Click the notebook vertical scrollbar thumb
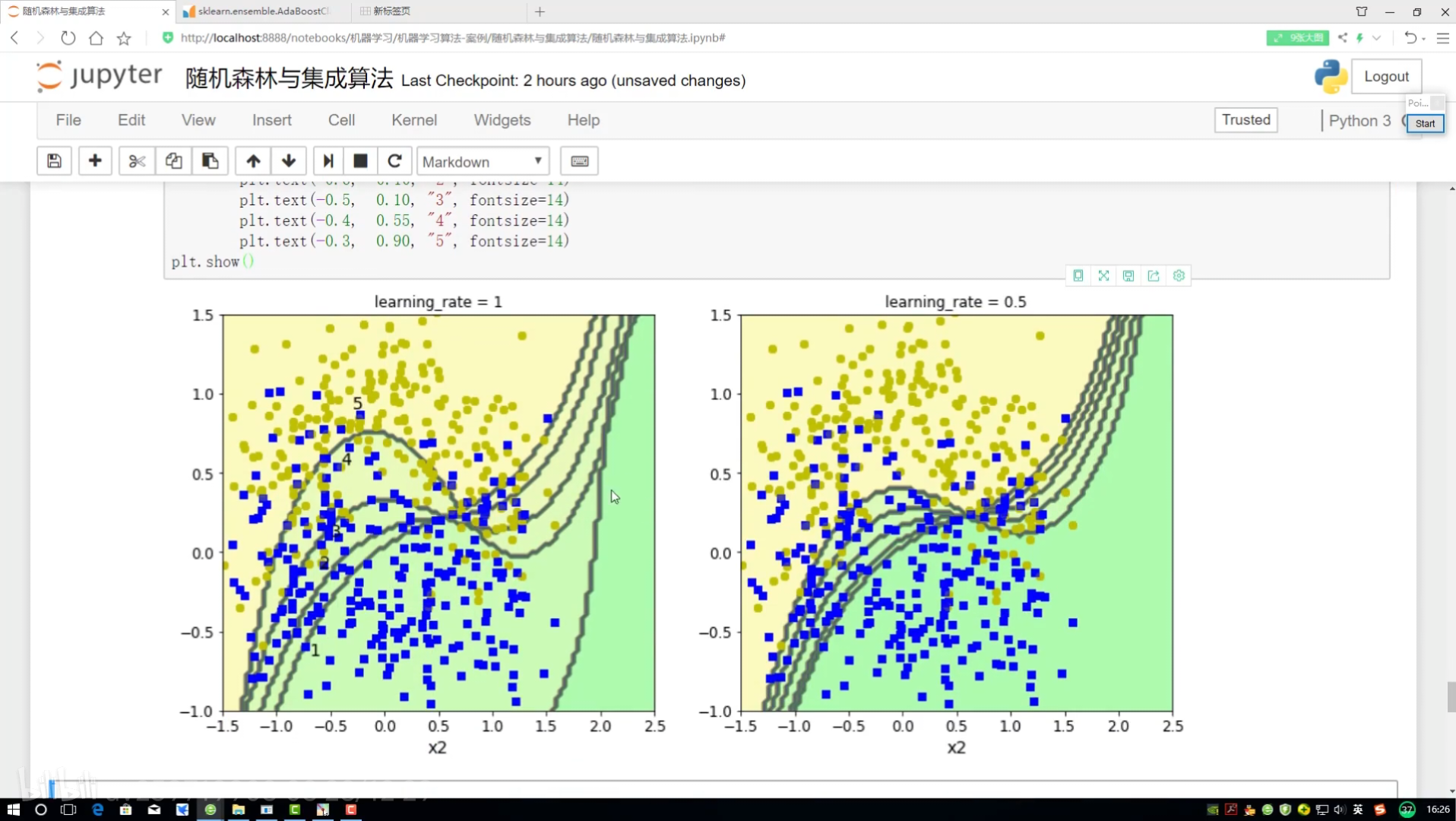The height and width of the screenshot is (821, 1456). pyautogui.click(x=1451, y=696)
